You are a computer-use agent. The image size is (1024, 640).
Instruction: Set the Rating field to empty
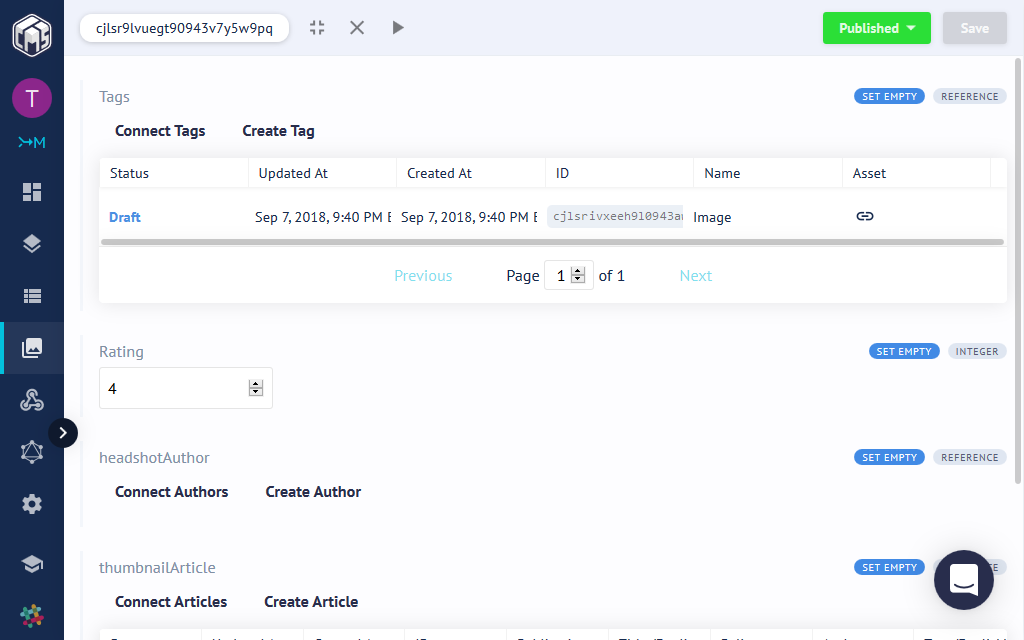point(903,352)
